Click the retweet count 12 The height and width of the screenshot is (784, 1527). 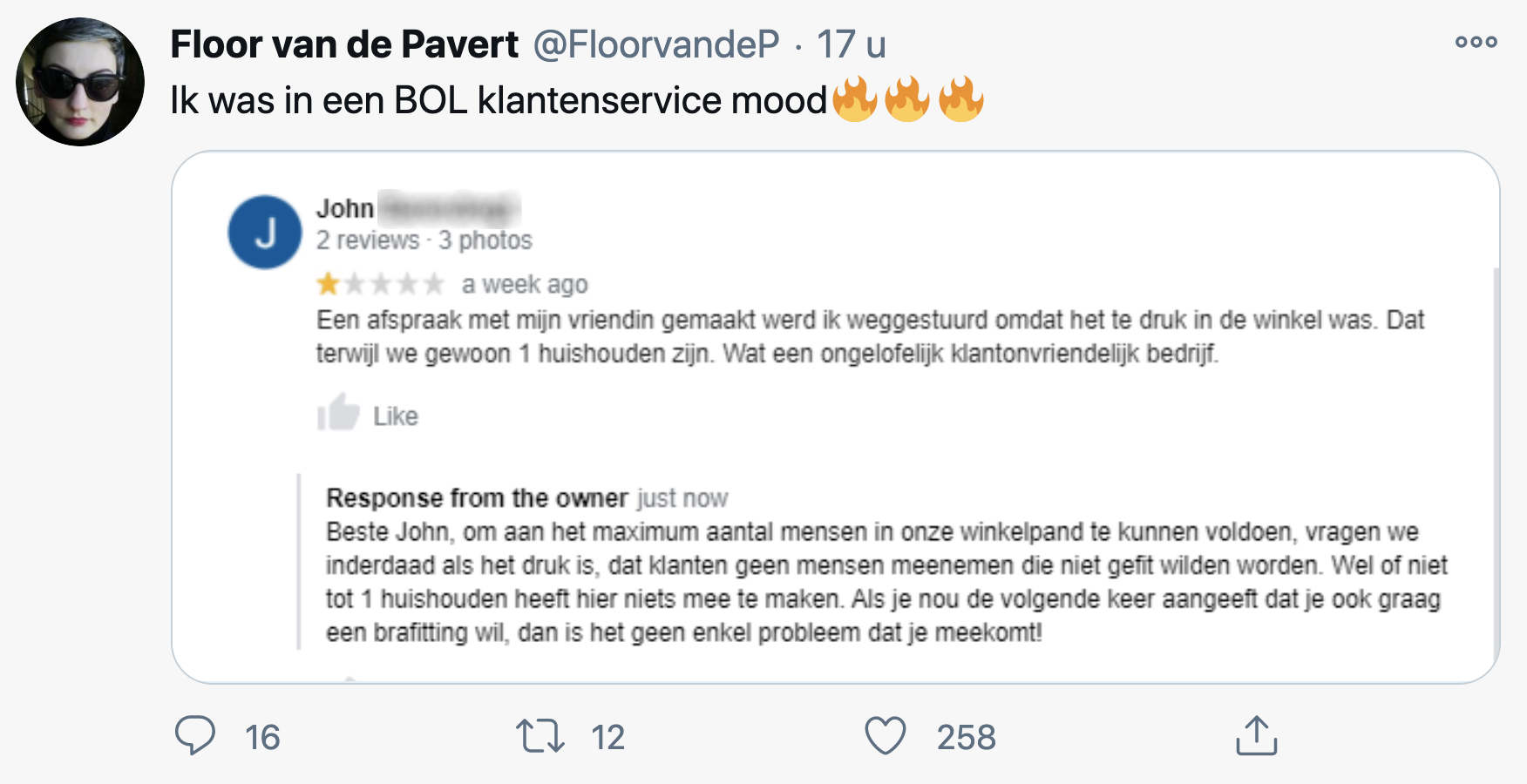tap(607, 738)
